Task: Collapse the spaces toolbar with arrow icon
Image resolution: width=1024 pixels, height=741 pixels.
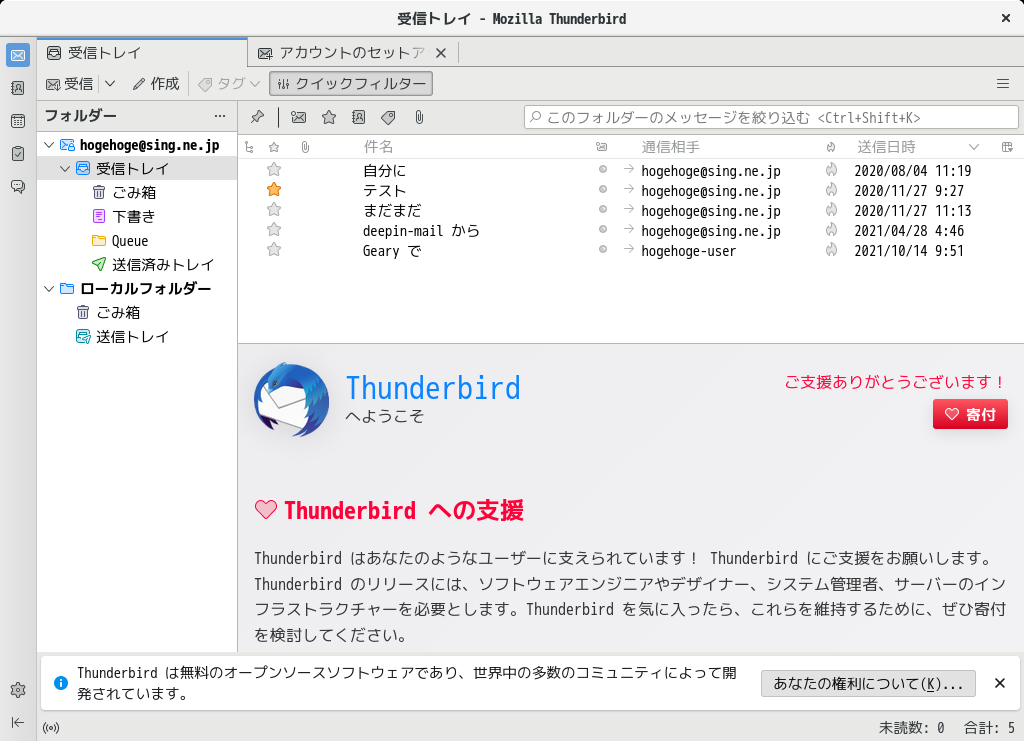Action: 18,722
